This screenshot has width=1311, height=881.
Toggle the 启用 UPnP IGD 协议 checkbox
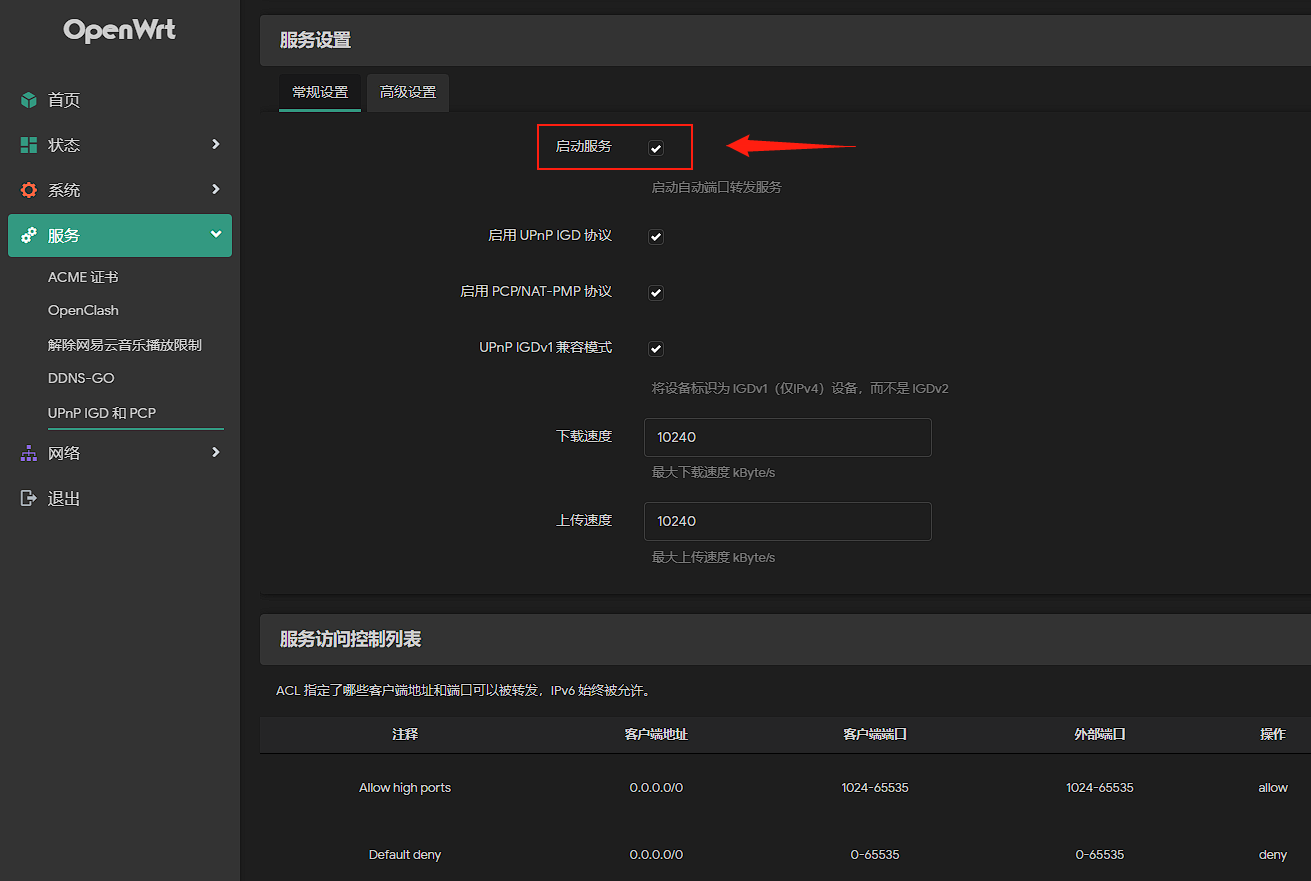[656, 237]
